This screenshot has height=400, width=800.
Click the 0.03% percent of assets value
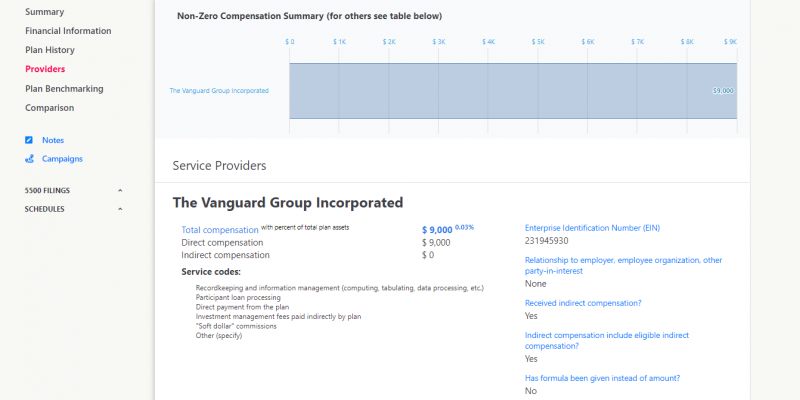pyautogui.click(x=465, y=228)
